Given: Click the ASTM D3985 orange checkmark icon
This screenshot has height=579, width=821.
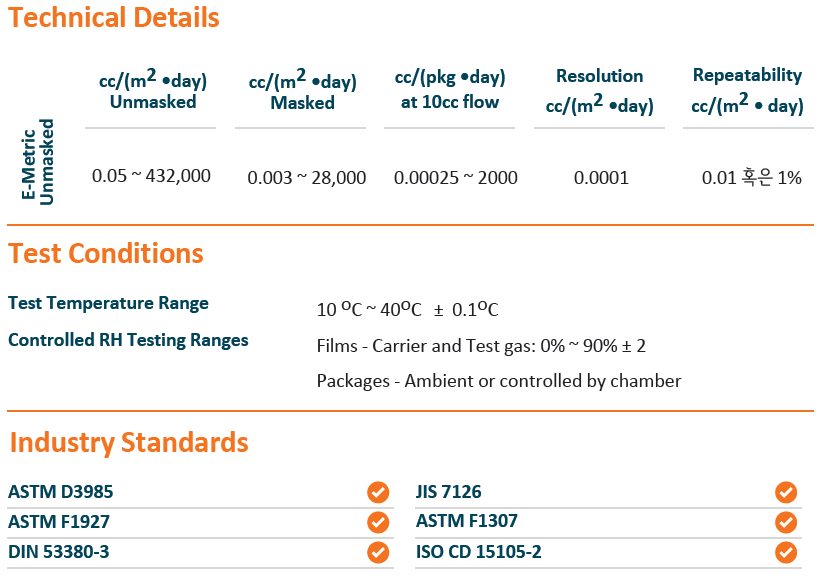Looking at the screenshot, I should [378, 492].
